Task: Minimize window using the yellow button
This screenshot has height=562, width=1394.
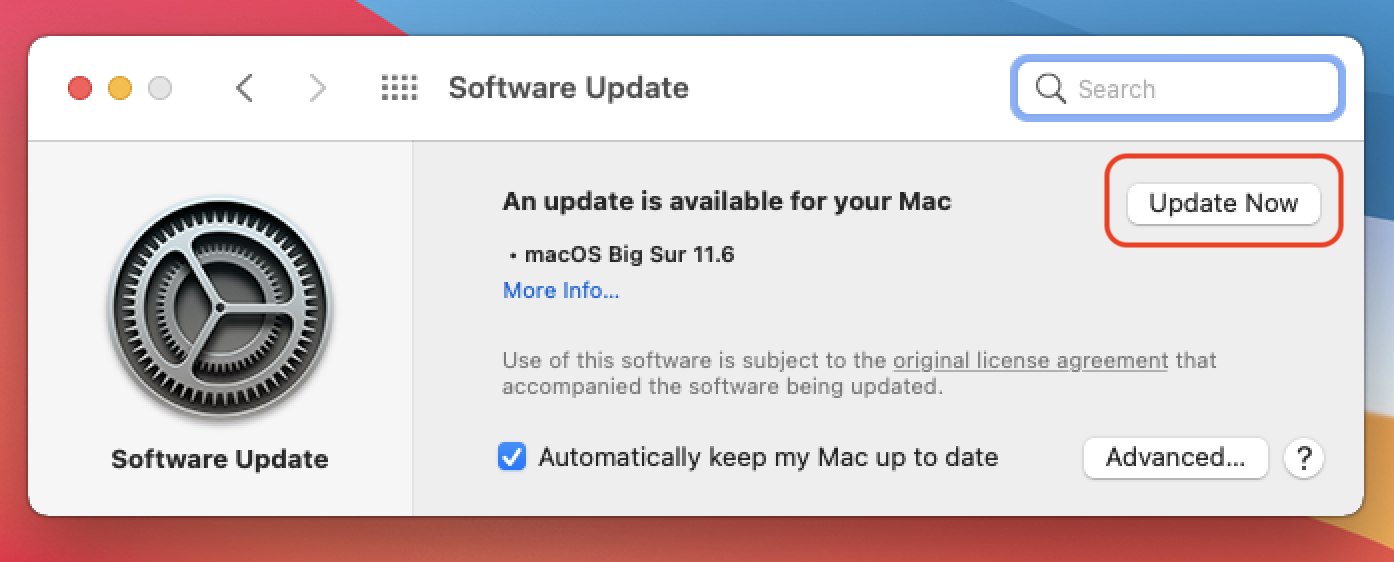Action: (x=120, y=89)
